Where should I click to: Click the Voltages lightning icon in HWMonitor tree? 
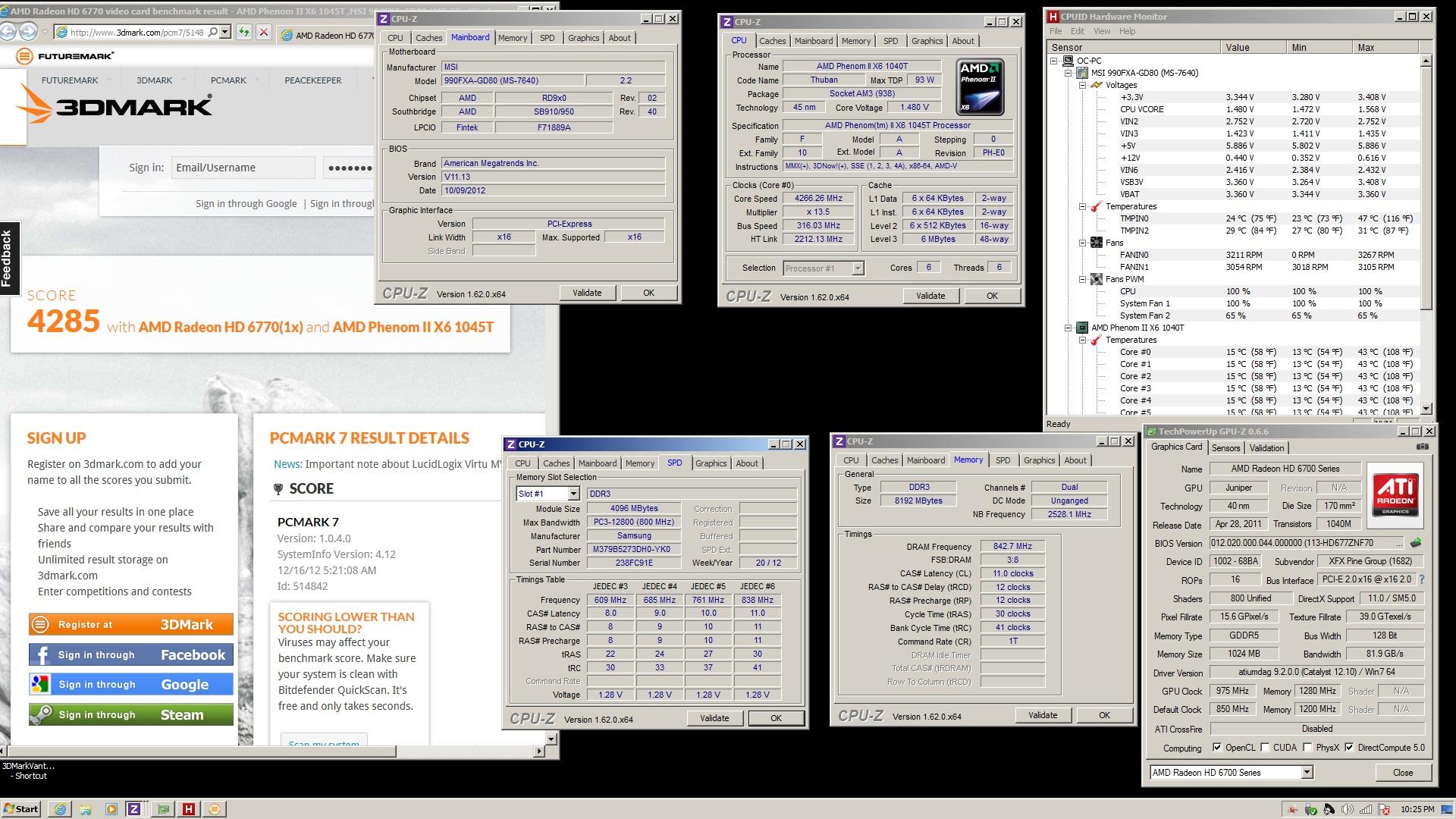1095,85
